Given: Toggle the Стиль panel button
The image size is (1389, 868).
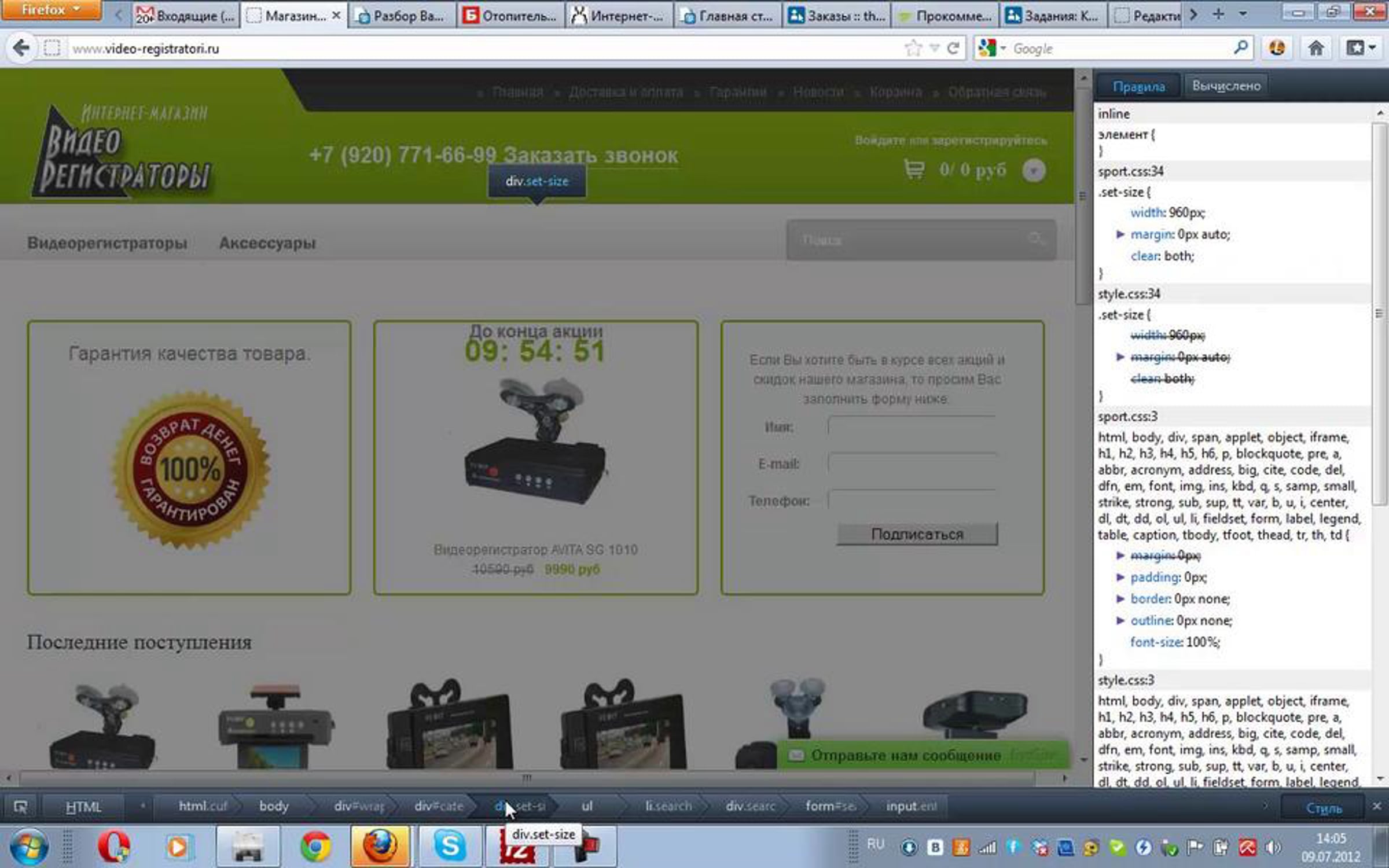Looking at the screenshot, I should point(1323,808).
